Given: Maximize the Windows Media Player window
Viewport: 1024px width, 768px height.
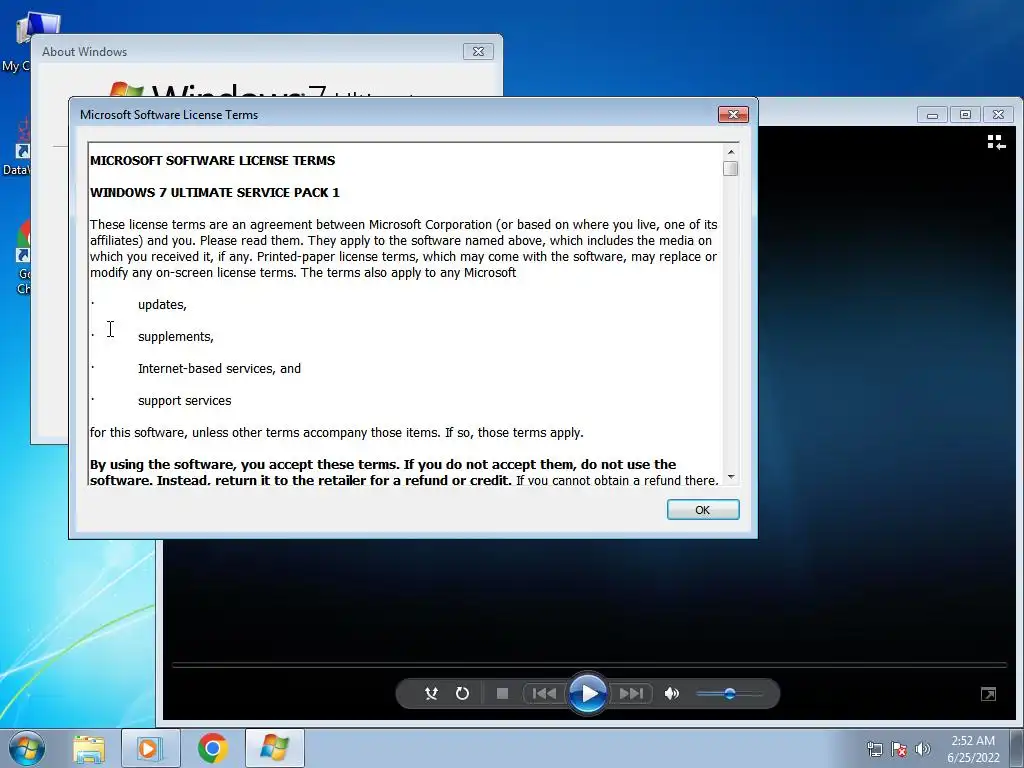Looking at the screenshot, I should point(965,115).
